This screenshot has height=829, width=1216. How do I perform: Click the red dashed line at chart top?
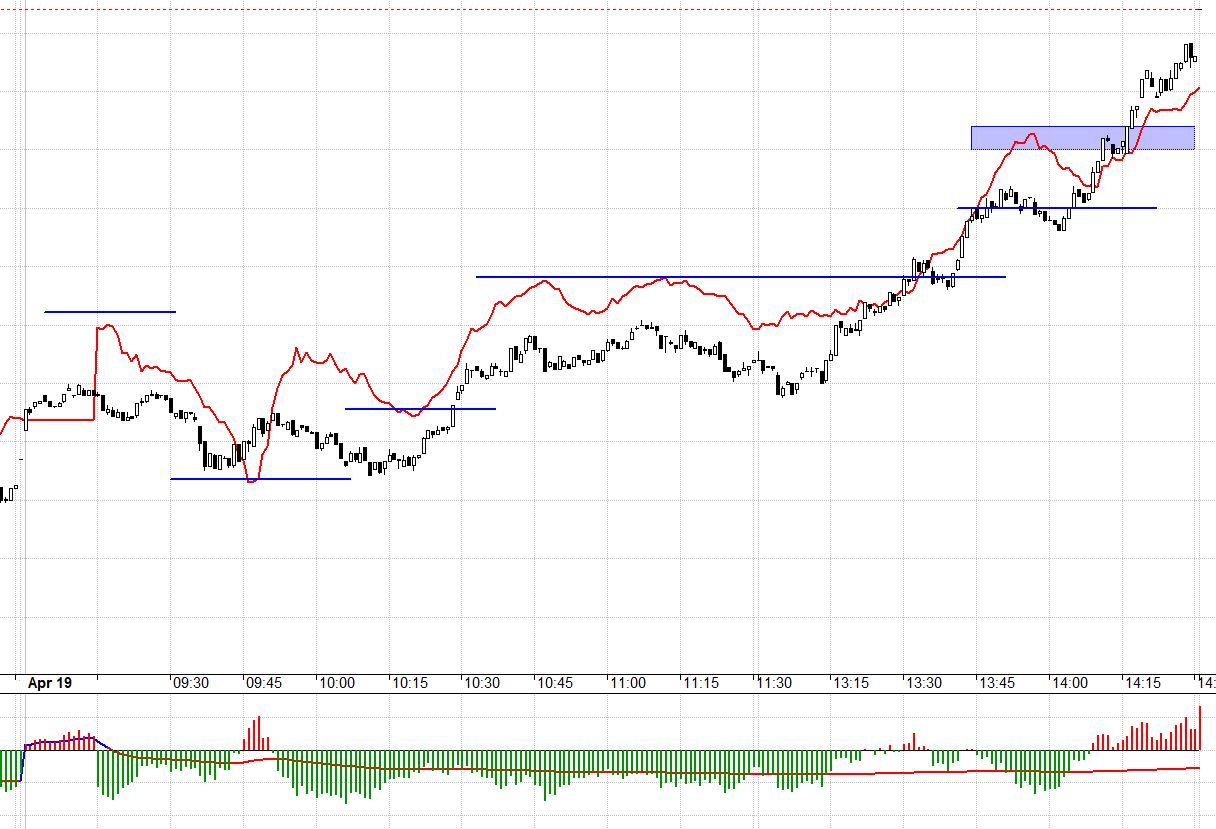tap(600, 9)
